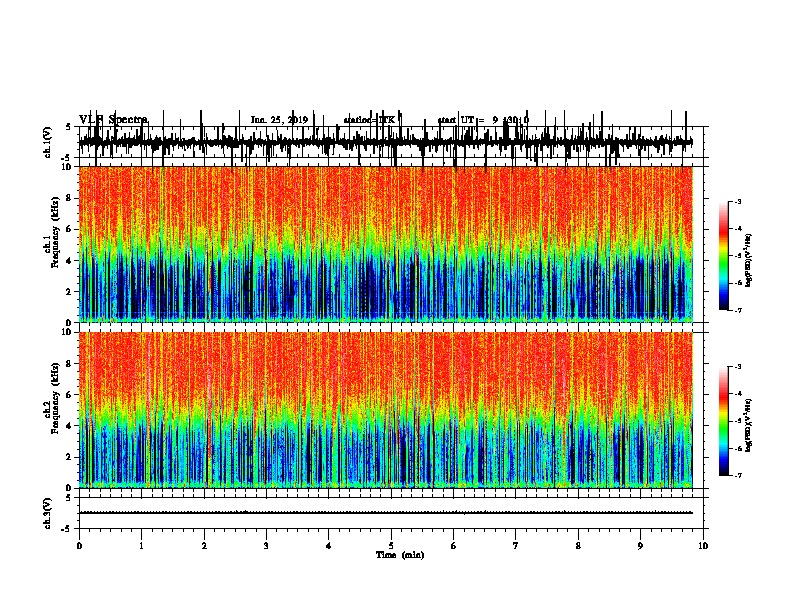Click time axis tick label "1"

pyautogui.click(x=141, y=546)
